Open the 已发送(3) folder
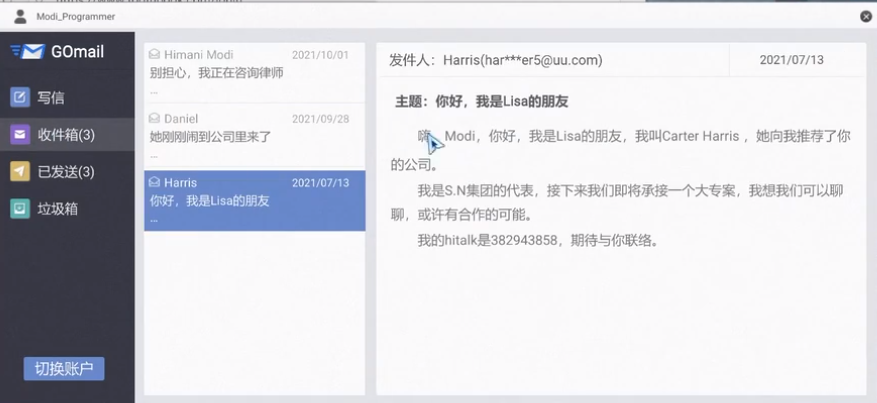This screenshot has height=403, width=877. pos(67,172)
